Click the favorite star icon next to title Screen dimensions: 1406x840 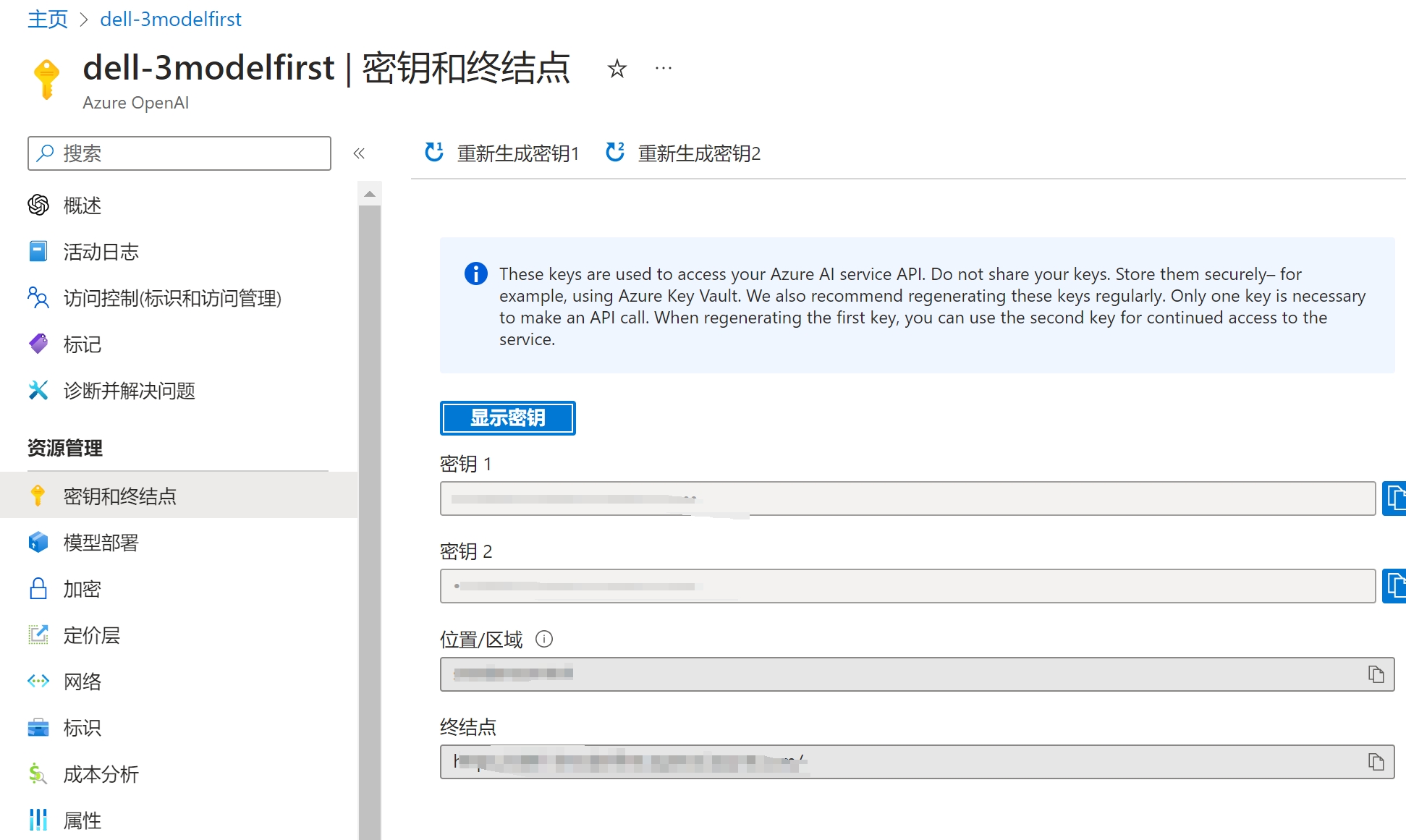click(x=617, y=69)
